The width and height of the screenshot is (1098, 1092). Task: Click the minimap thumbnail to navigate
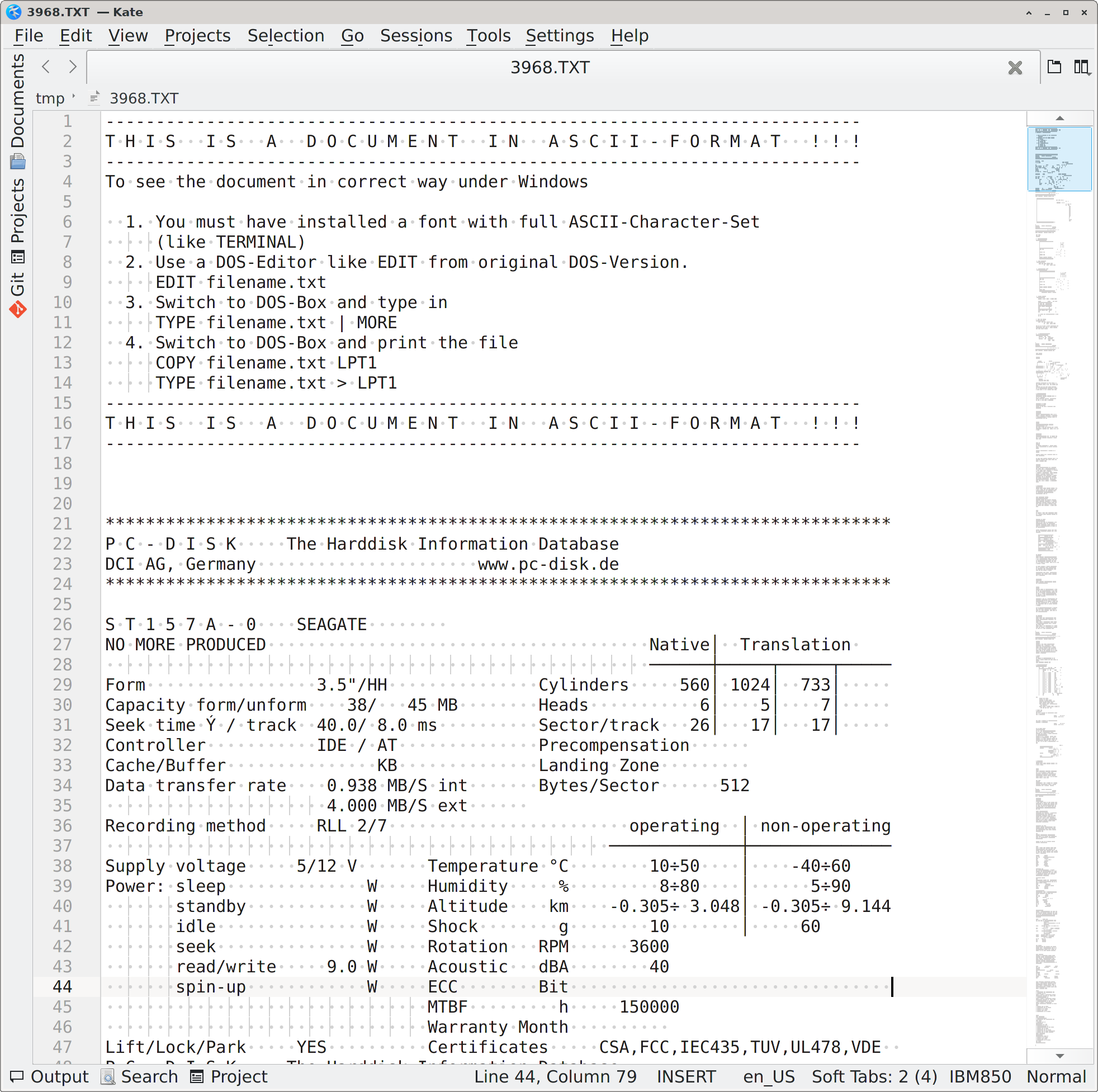(1059, 159)
